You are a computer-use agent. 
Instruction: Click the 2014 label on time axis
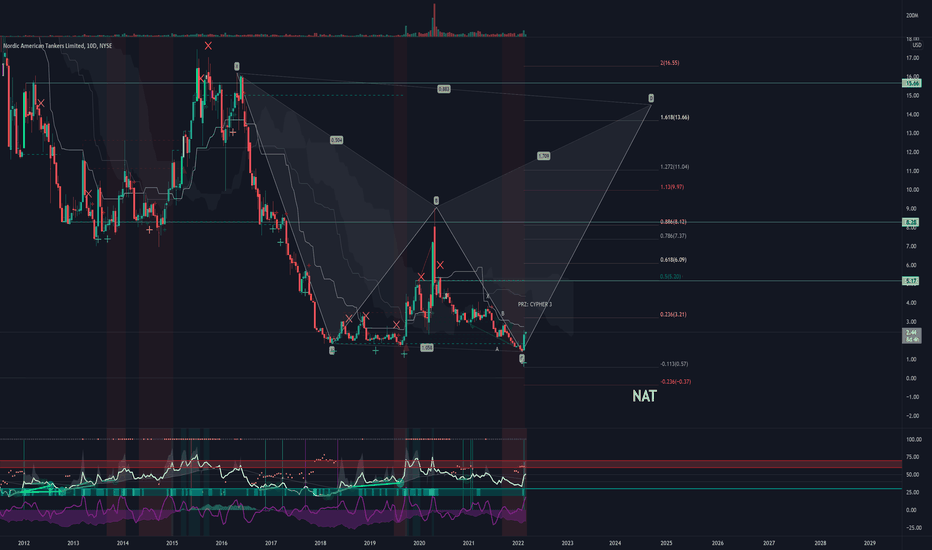pyautogui.click(x=122, y=543)
